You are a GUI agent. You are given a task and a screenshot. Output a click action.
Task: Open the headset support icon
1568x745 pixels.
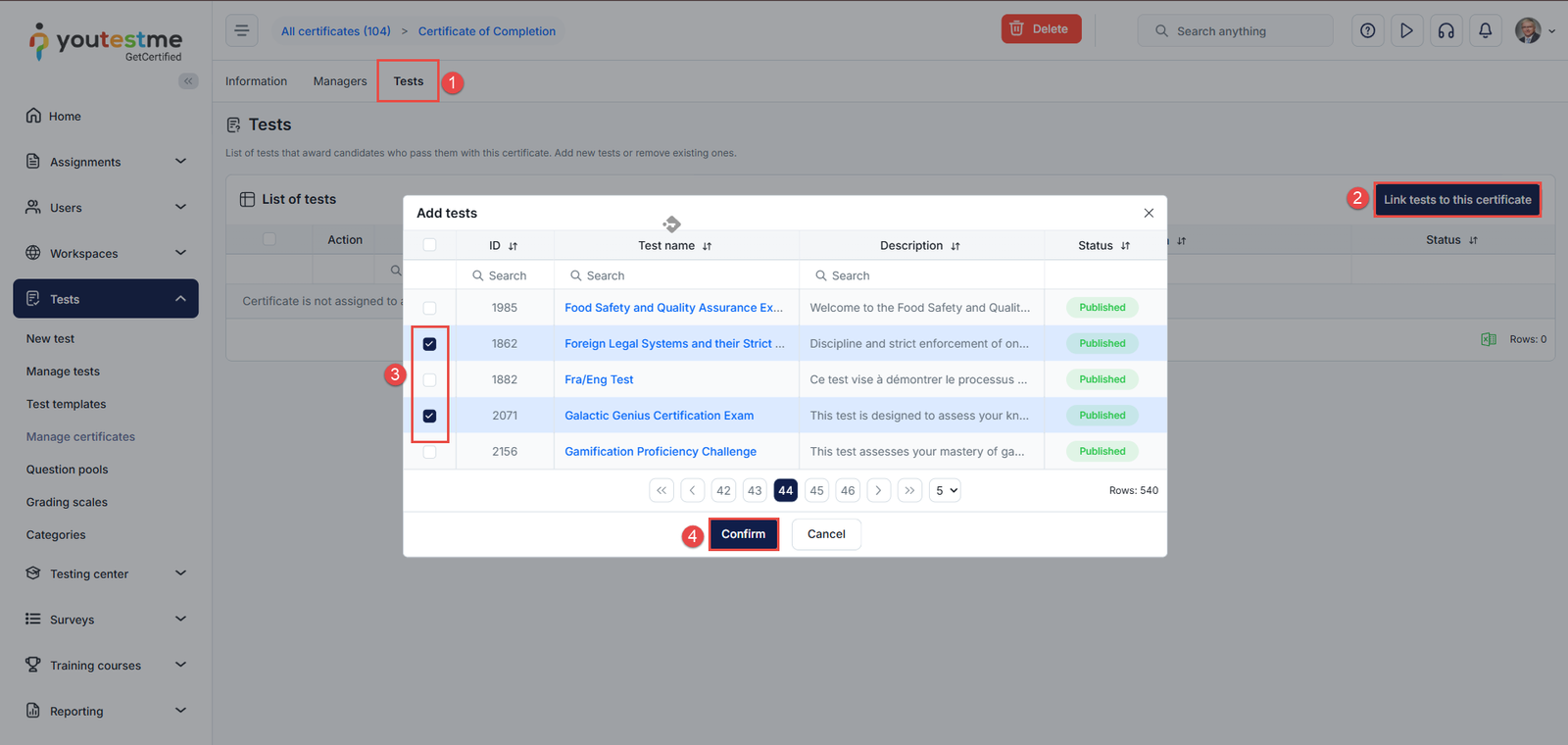(x=1445, y=30)
